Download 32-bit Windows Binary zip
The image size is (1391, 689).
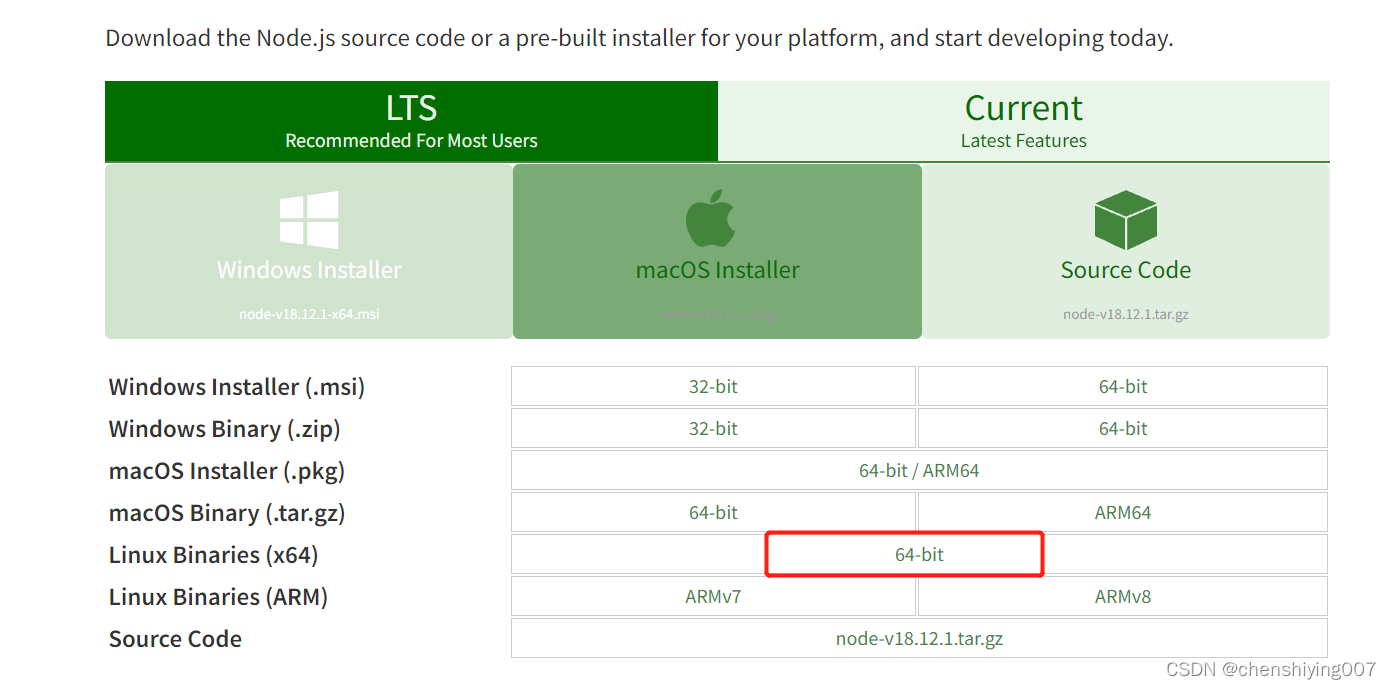[x=713, y=428]
